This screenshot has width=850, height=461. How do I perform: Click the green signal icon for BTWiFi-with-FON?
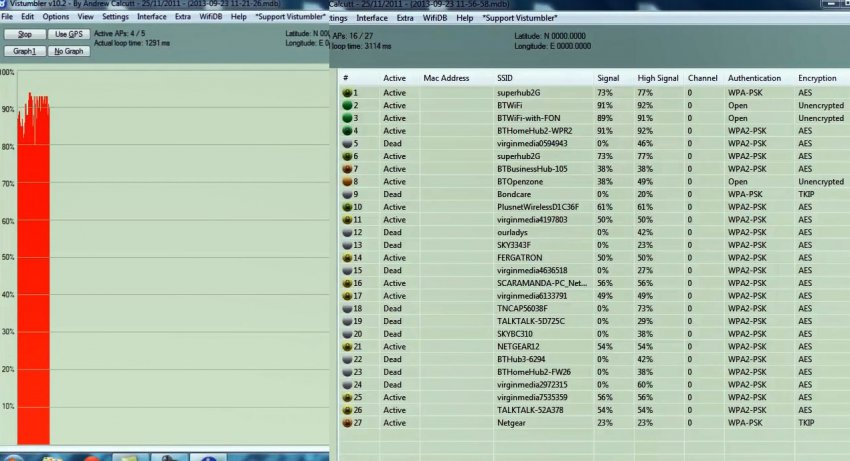[347, 118]
